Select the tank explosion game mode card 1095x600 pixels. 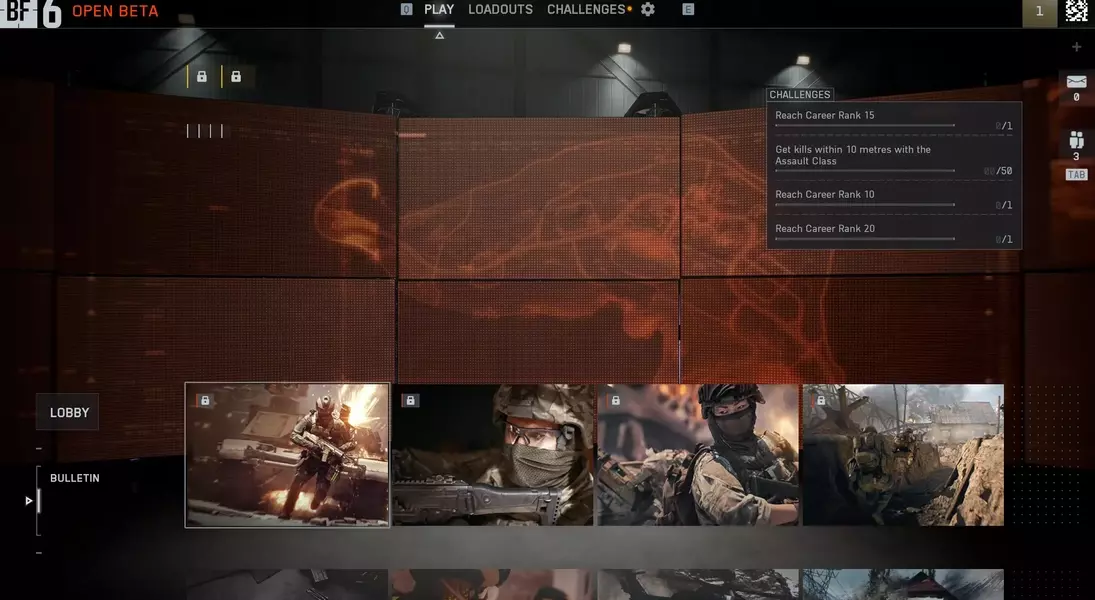287,455
